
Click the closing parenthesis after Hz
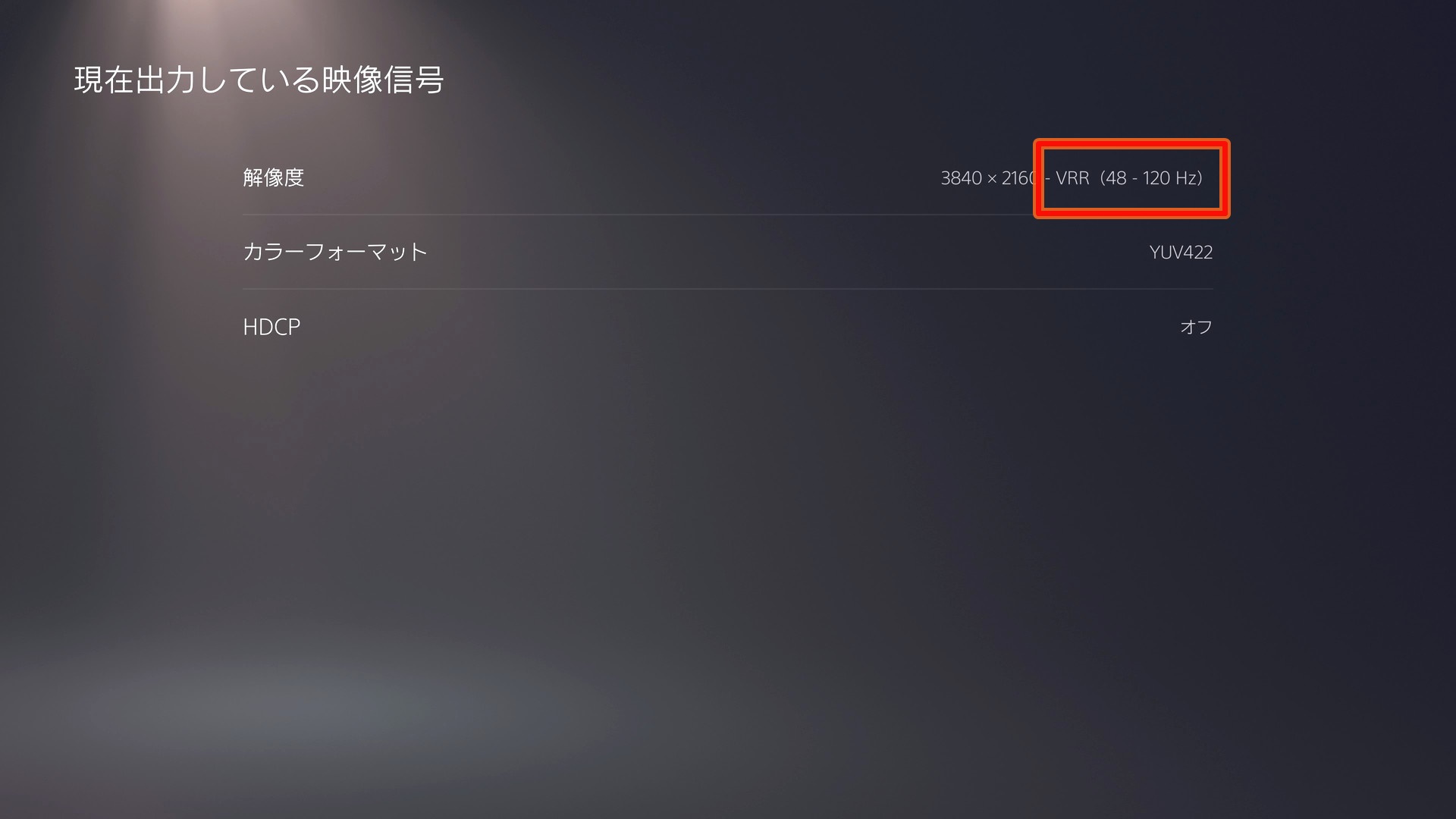(1200, 178)
